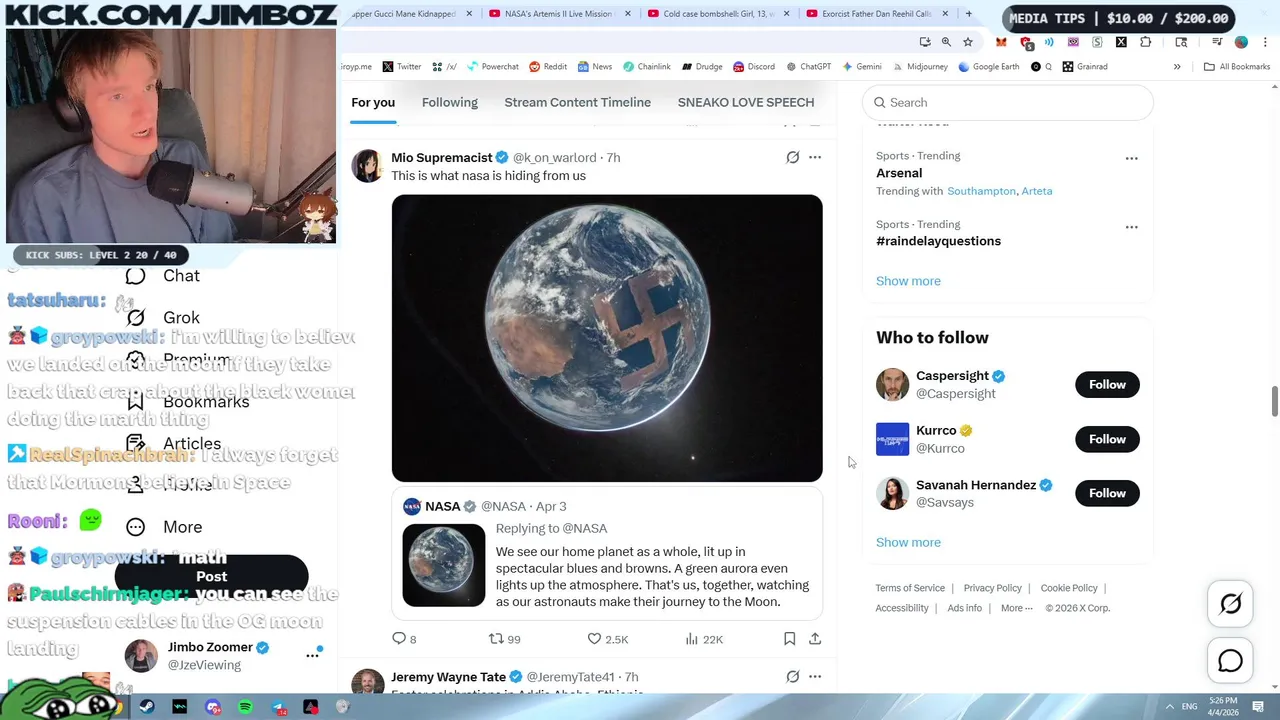
Task: Switch to the For you tab
Action: click(373, 102)
